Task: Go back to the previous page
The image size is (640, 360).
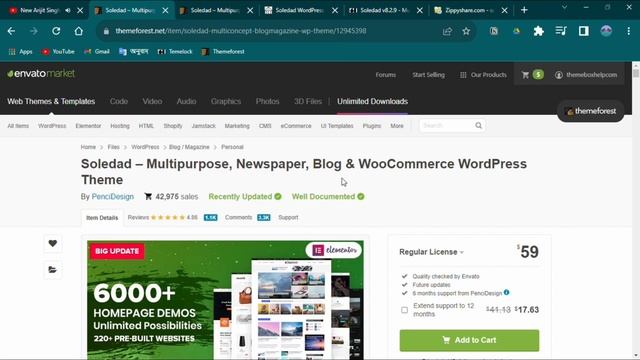Action: [x=11, y=31]
